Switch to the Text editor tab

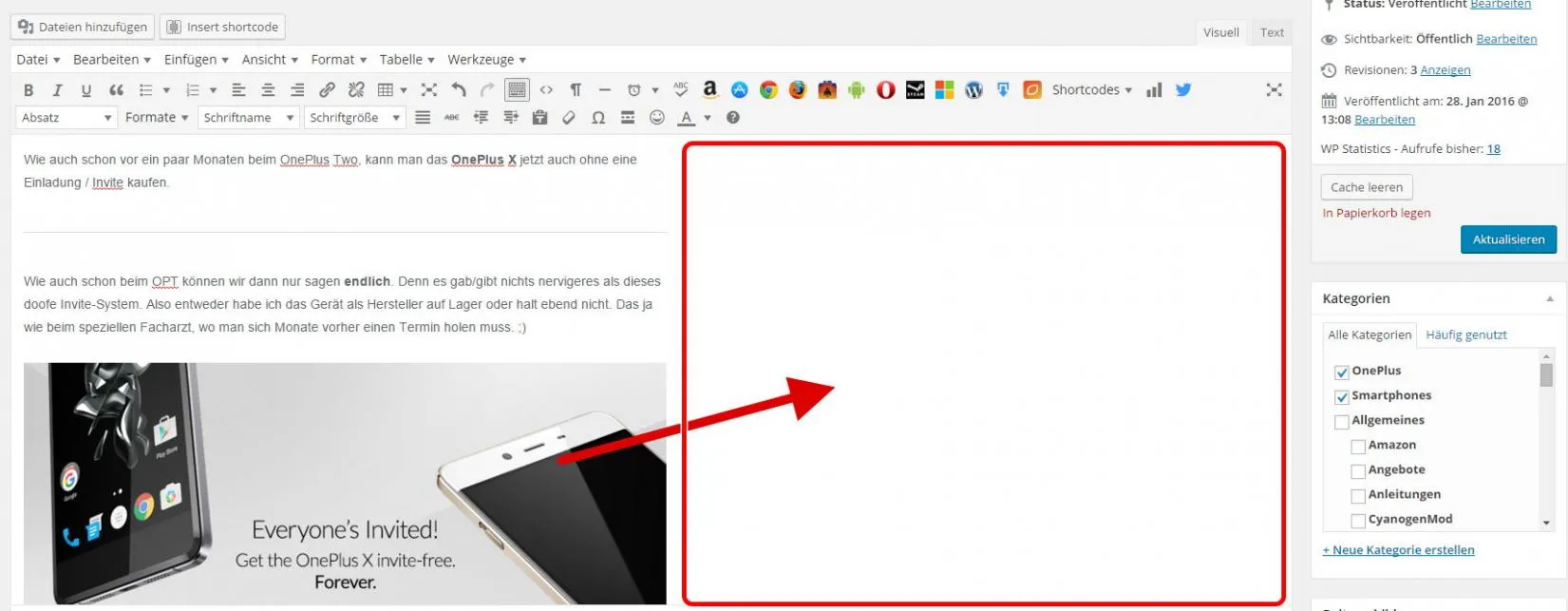[x=1272, y=32]
